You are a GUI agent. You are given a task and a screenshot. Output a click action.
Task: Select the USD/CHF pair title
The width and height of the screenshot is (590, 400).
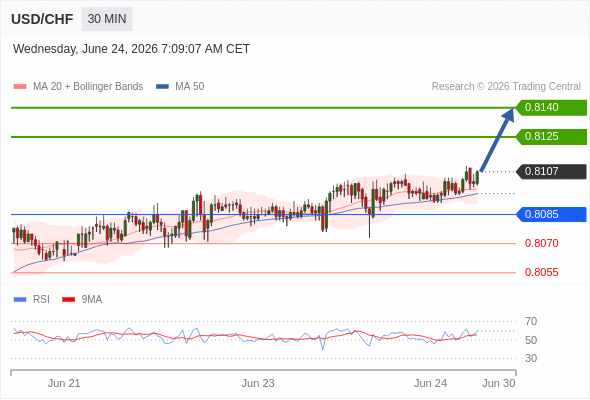pyautogui.click(x=42, y=19)
